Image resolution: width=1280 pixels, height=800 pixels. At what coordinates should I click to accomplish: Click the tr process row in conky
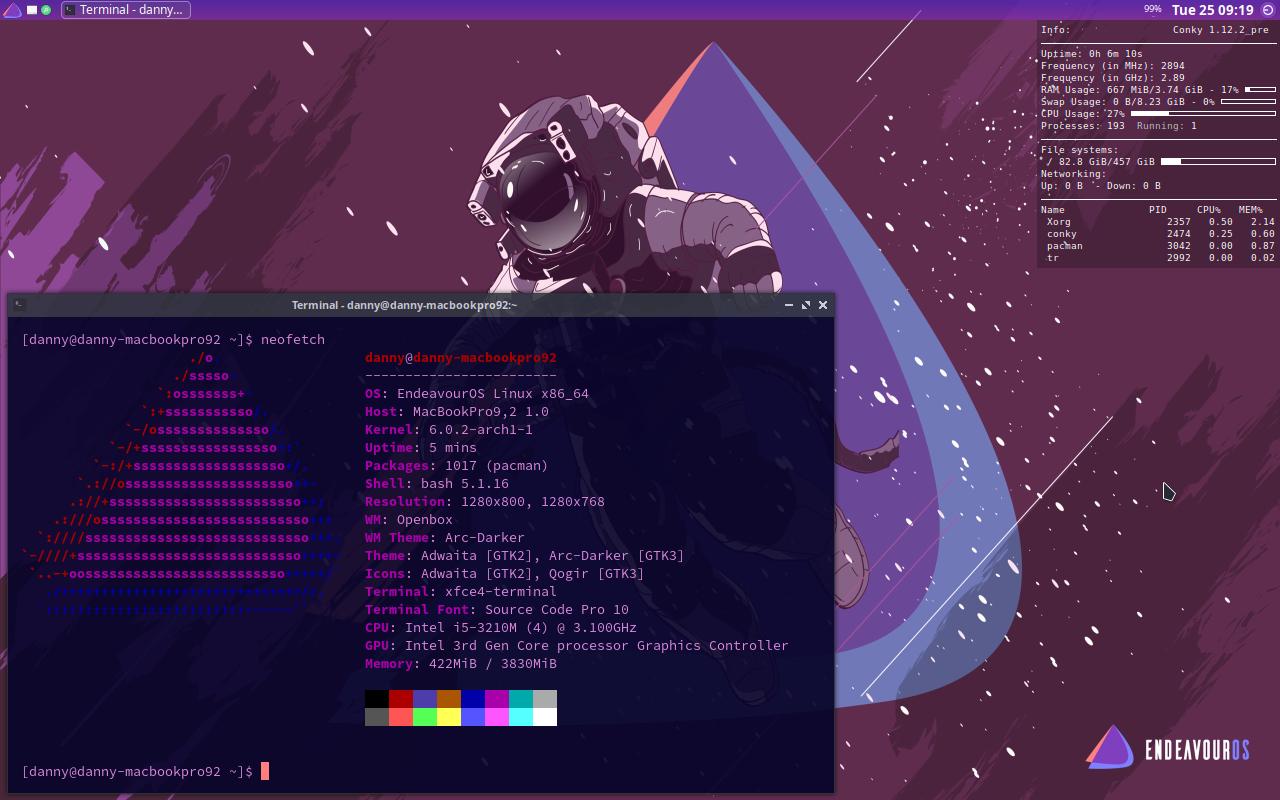[x=1160, y=258]
